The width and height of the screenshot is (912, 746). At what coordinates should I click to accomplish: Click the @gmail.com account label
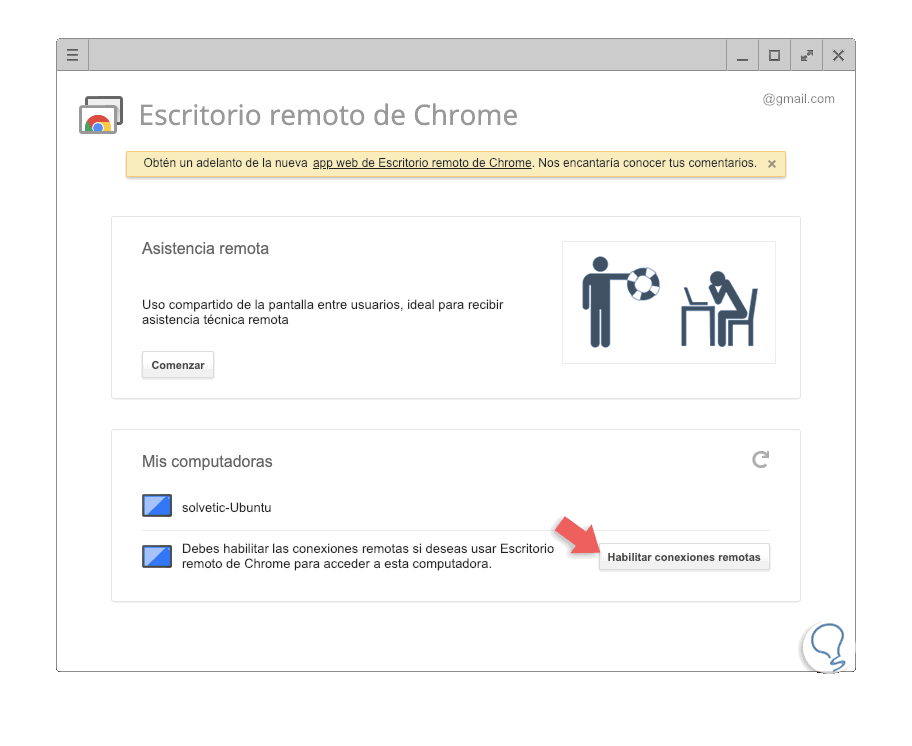[799, 99]
